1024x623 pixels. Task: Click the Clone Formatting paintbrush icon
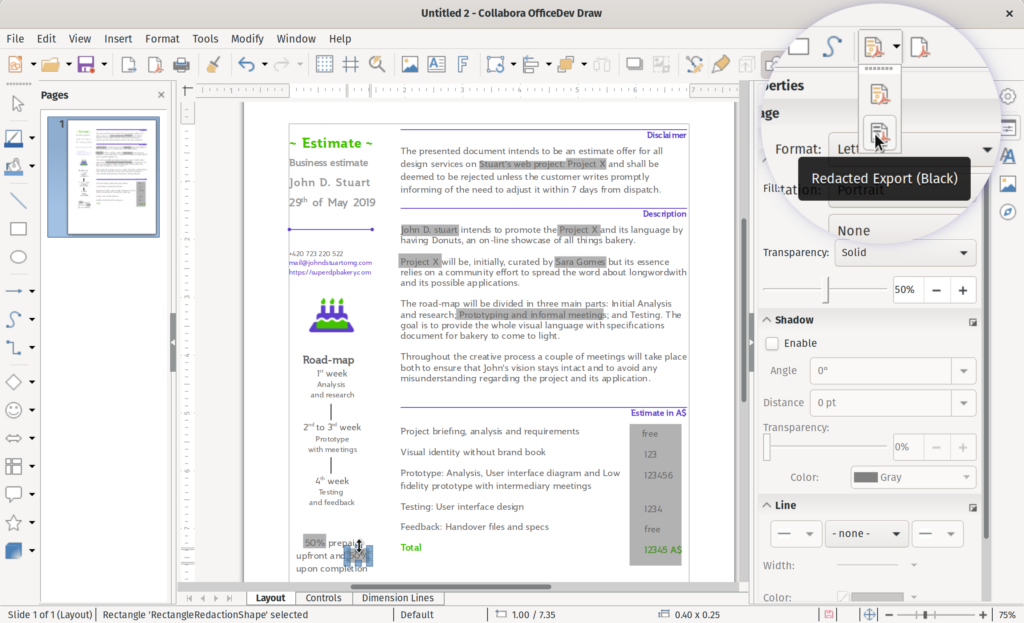(212, 65)
